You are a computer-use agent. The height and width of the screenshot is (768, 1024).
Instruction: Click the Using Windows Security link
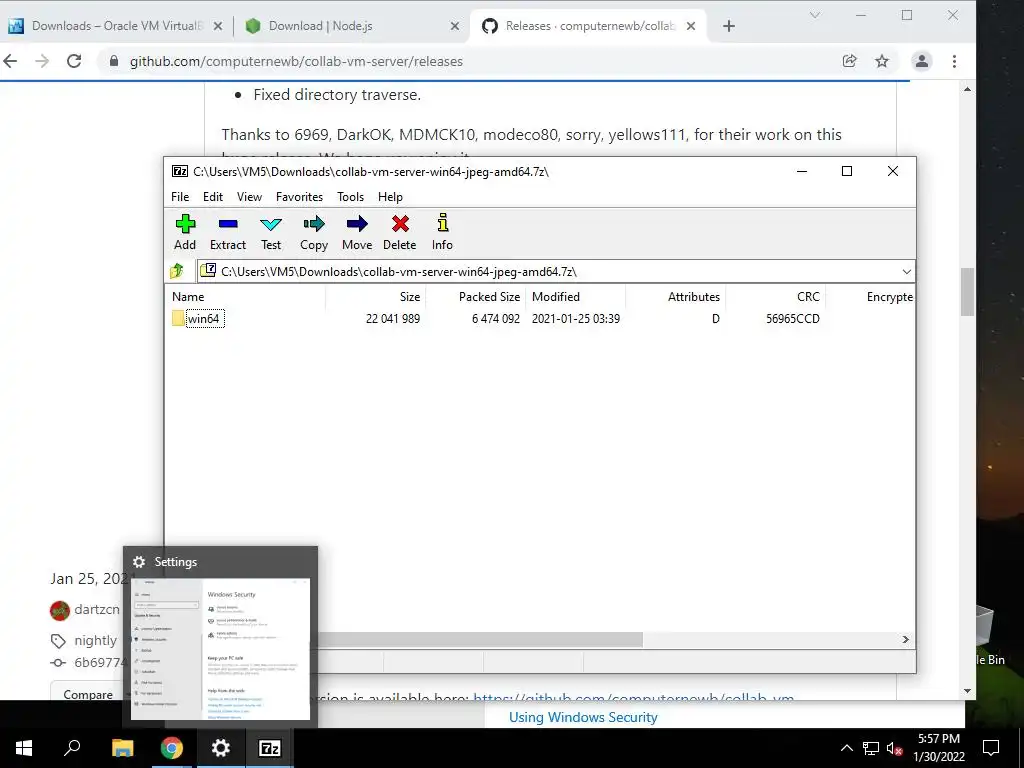point(583,717)
